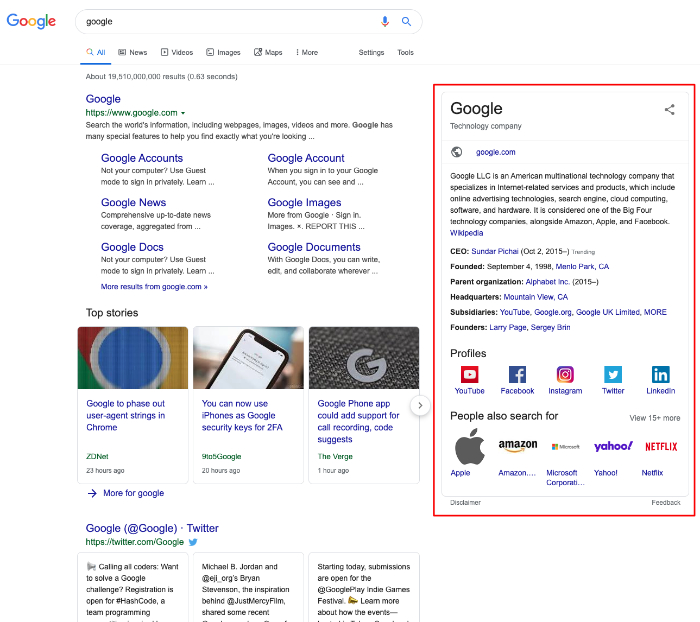
Task: Open the Menlo Park, CA link
Action: [582, 267]
